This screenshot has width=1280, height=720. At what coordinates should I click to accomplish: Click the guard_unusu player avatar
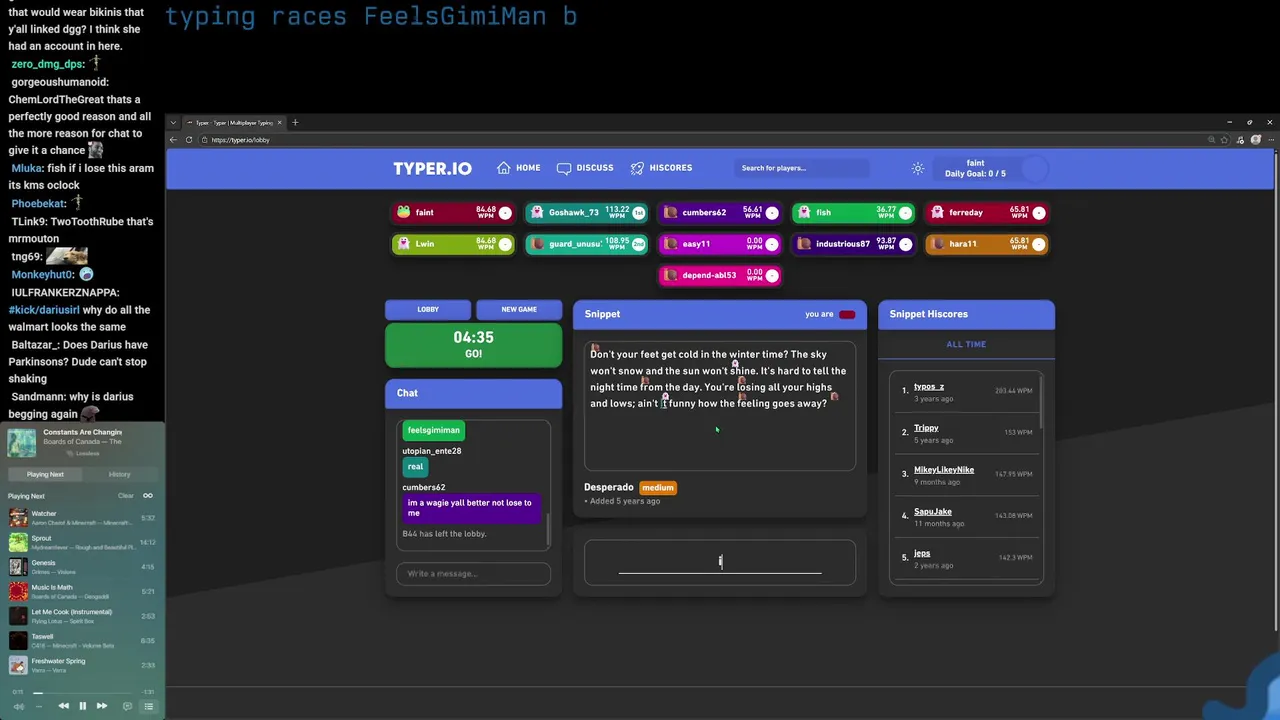point(538,243)
